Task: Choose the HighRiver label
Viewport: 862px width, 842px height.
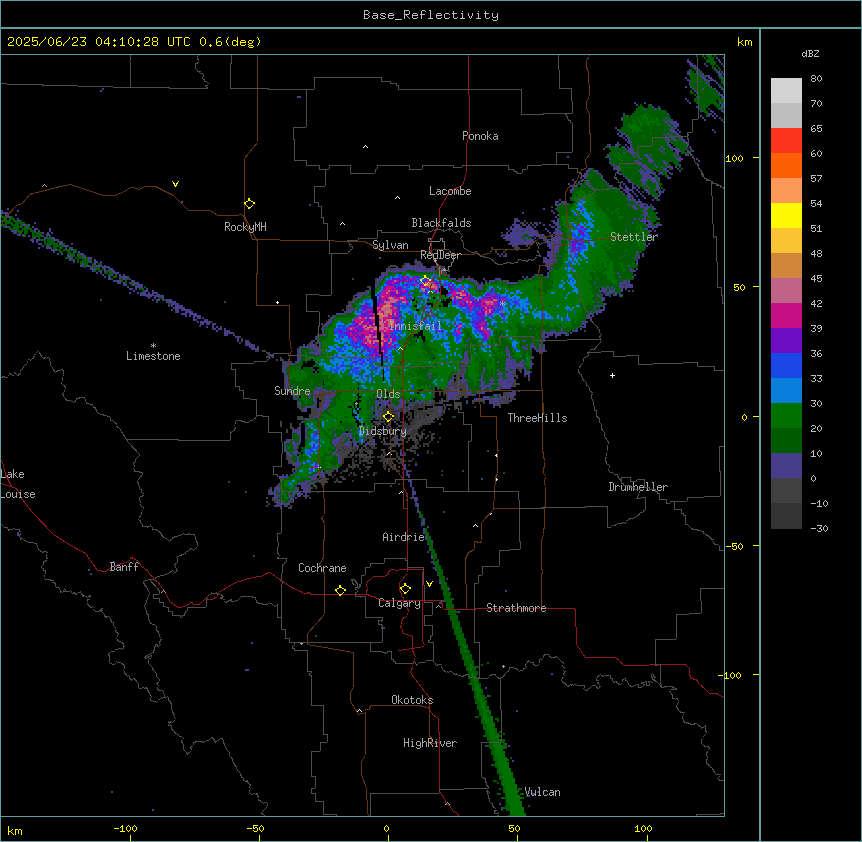Action: (x=430, y=743)
